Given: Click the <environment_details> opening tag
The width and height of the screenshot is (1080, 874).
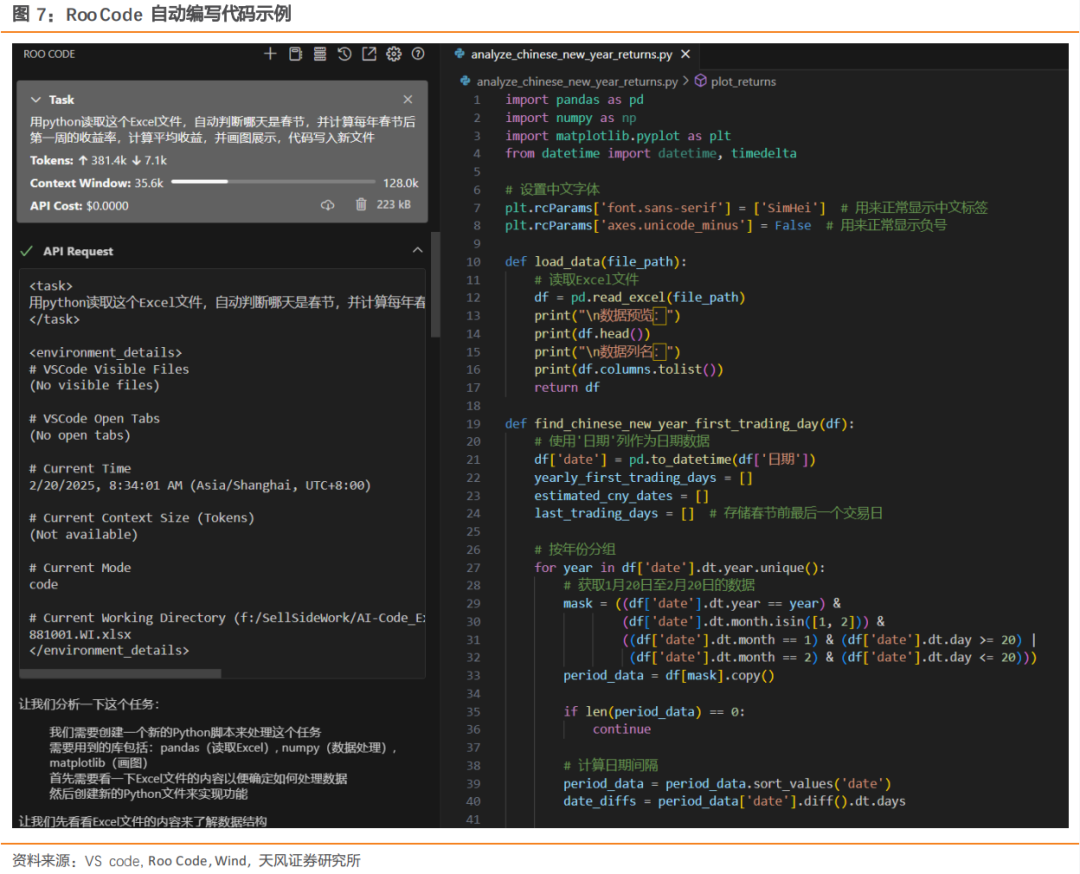Looking at the screenshot, I should pyautogui.click(x=105, y=353).
